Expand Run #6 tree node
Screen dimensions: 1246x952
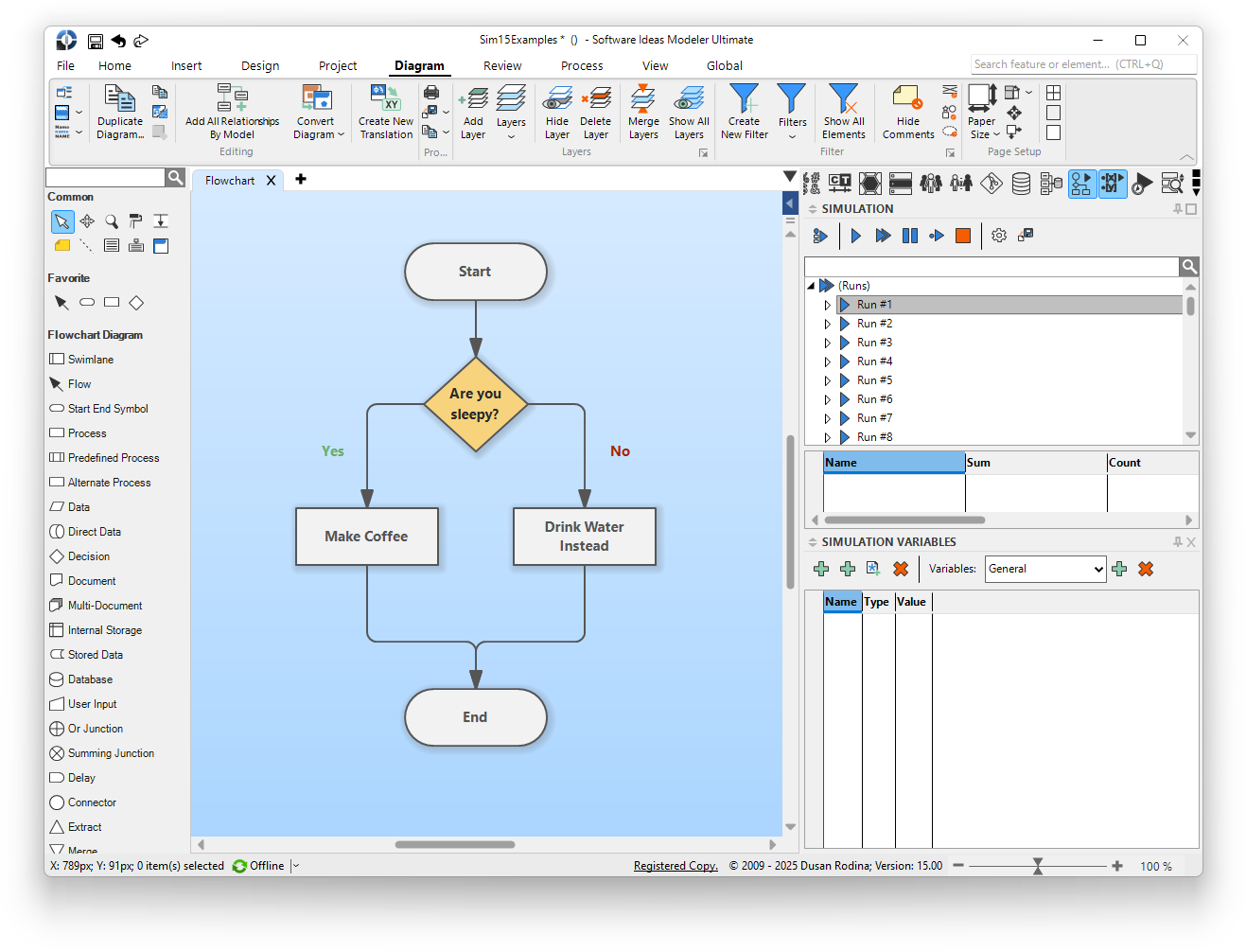pyautogui.click(x=828, y=399)
